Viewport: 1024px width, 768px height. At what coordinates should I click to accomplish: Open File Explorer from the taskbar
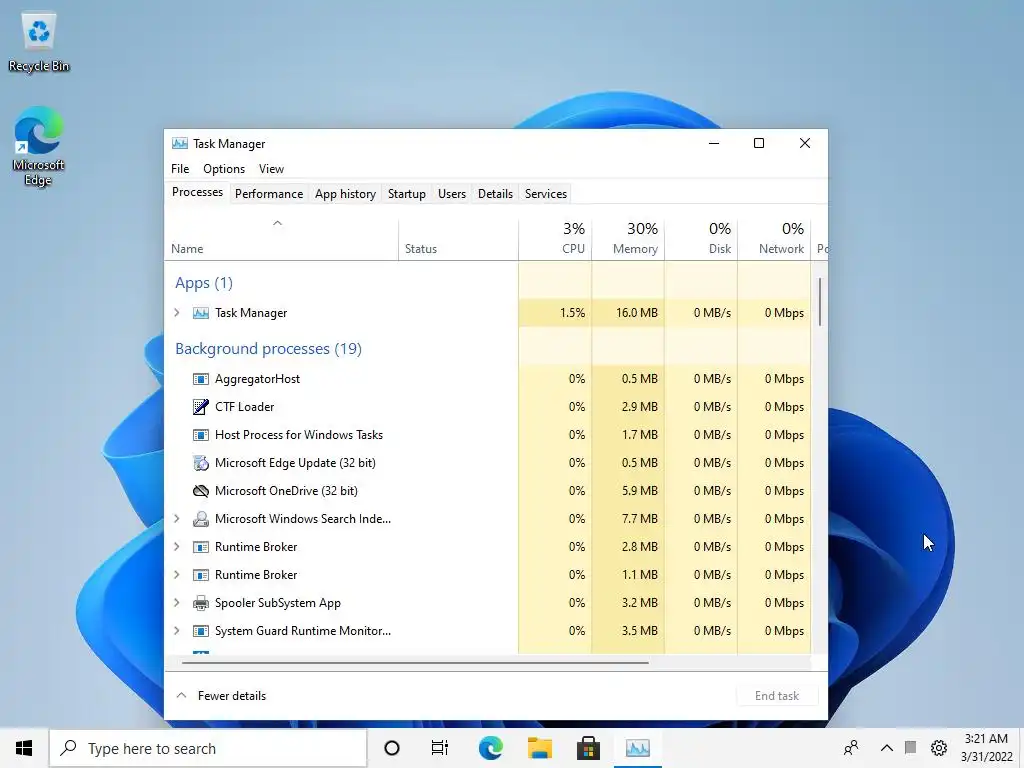point(539,748)
